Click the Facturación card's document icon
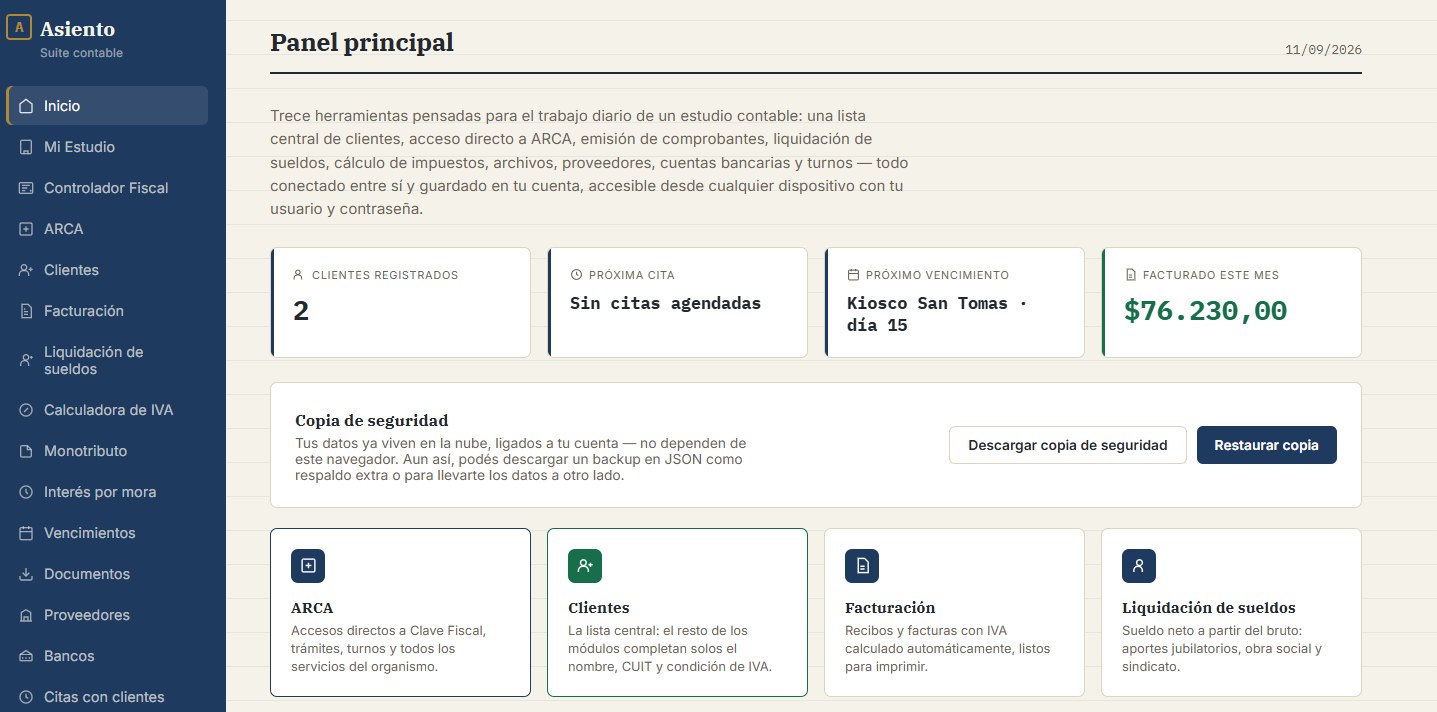This screenshot has width=1437, height=712. pos(862,566)
